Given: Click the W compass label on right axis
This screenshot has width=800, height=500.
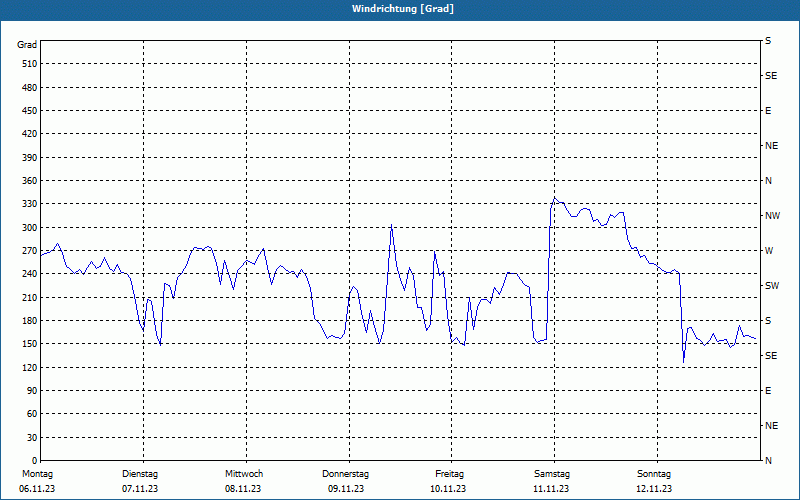Looking at the screenshot, I should tap(769, 251).
